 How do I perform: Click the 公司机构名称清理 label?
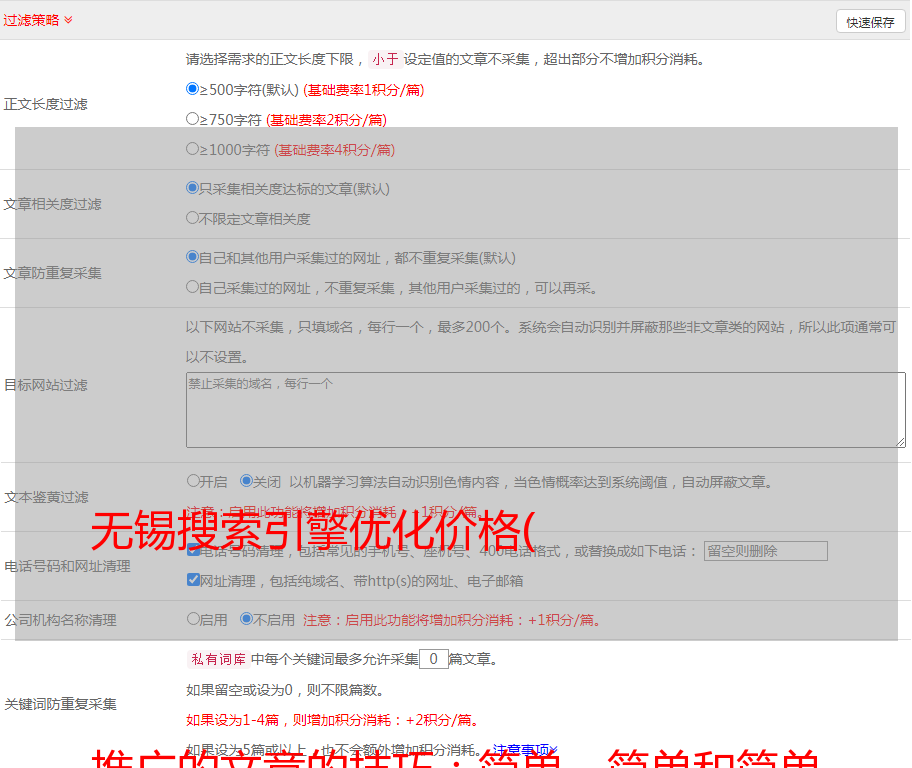point(60,620)
